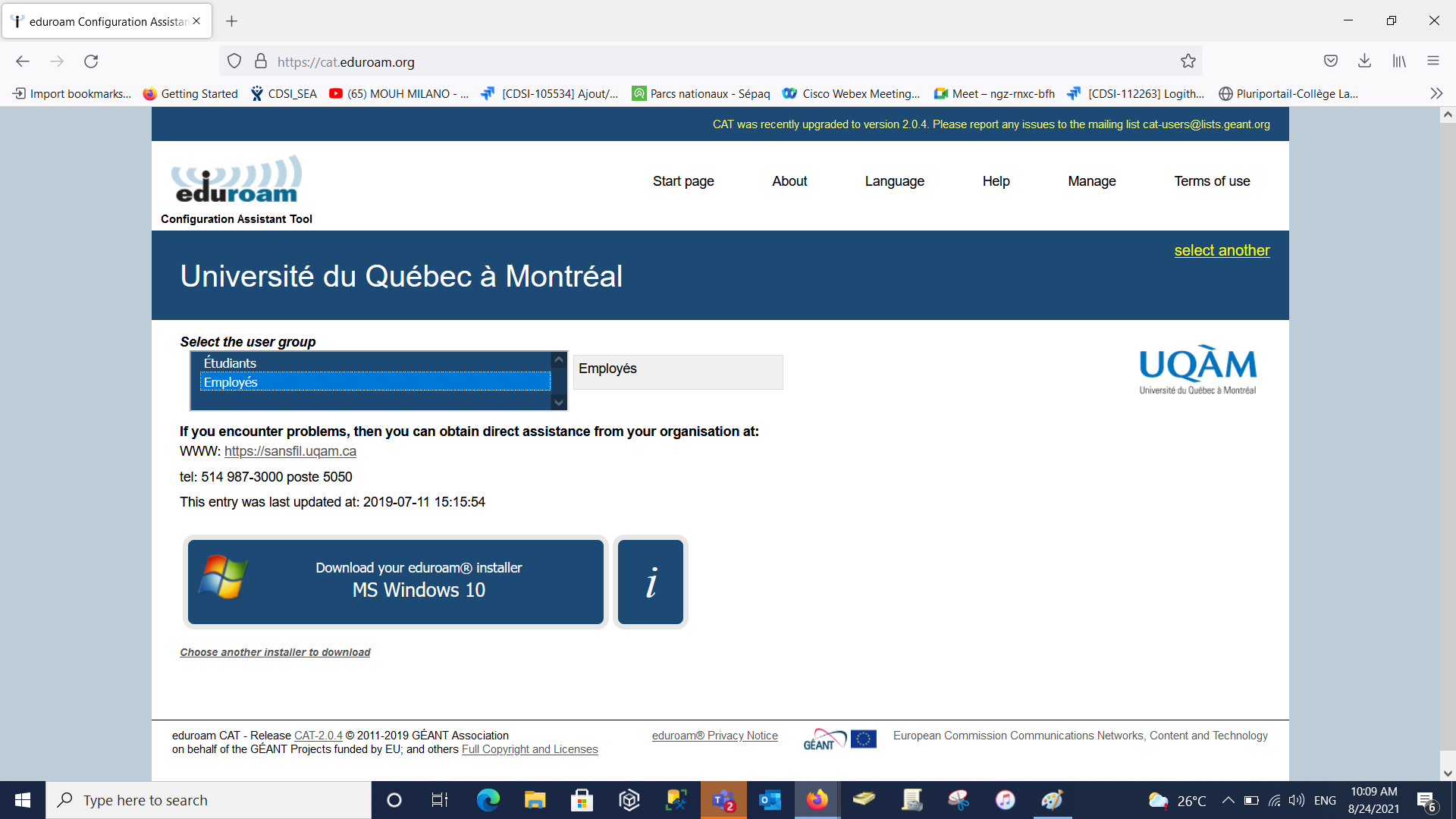Open the tracking protection shield icon
Image resolution: width=1456 pixels, height=819 pixels.
click(234, 61)
